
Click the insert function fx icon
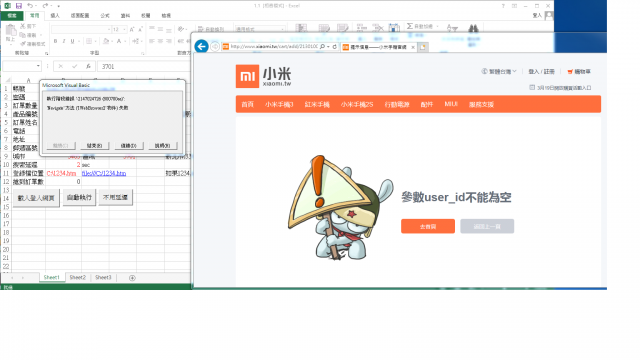(88, 66)
